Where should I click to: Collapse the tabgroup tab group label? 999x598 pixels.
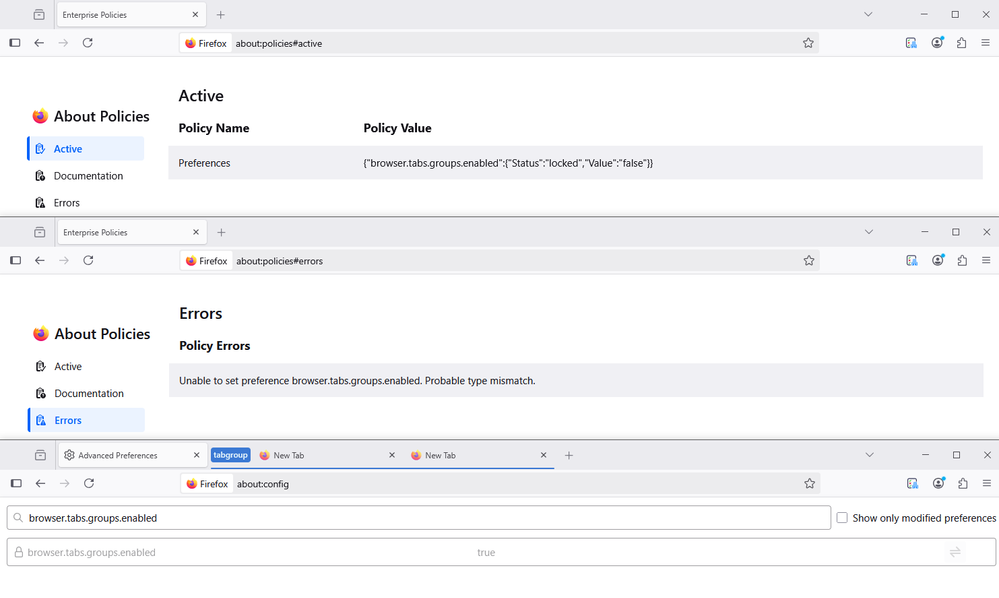point(230,455)
